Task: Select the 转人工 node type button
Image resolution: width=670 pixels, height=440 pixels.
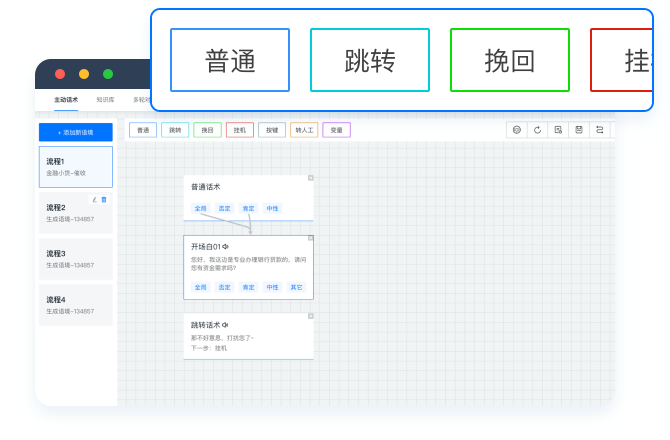Action: click(x=304, y=130)
